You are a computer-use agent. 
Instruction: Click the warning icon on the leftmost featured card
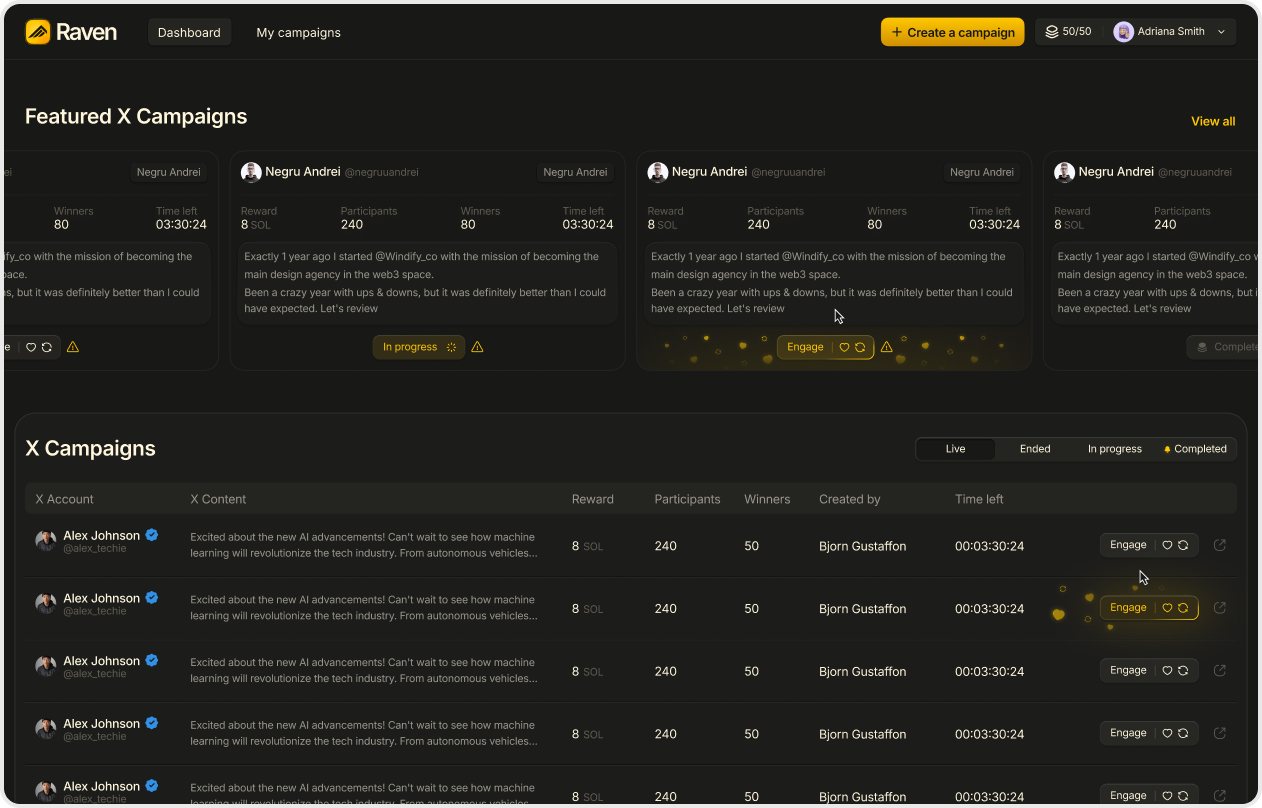pos(73,347)
